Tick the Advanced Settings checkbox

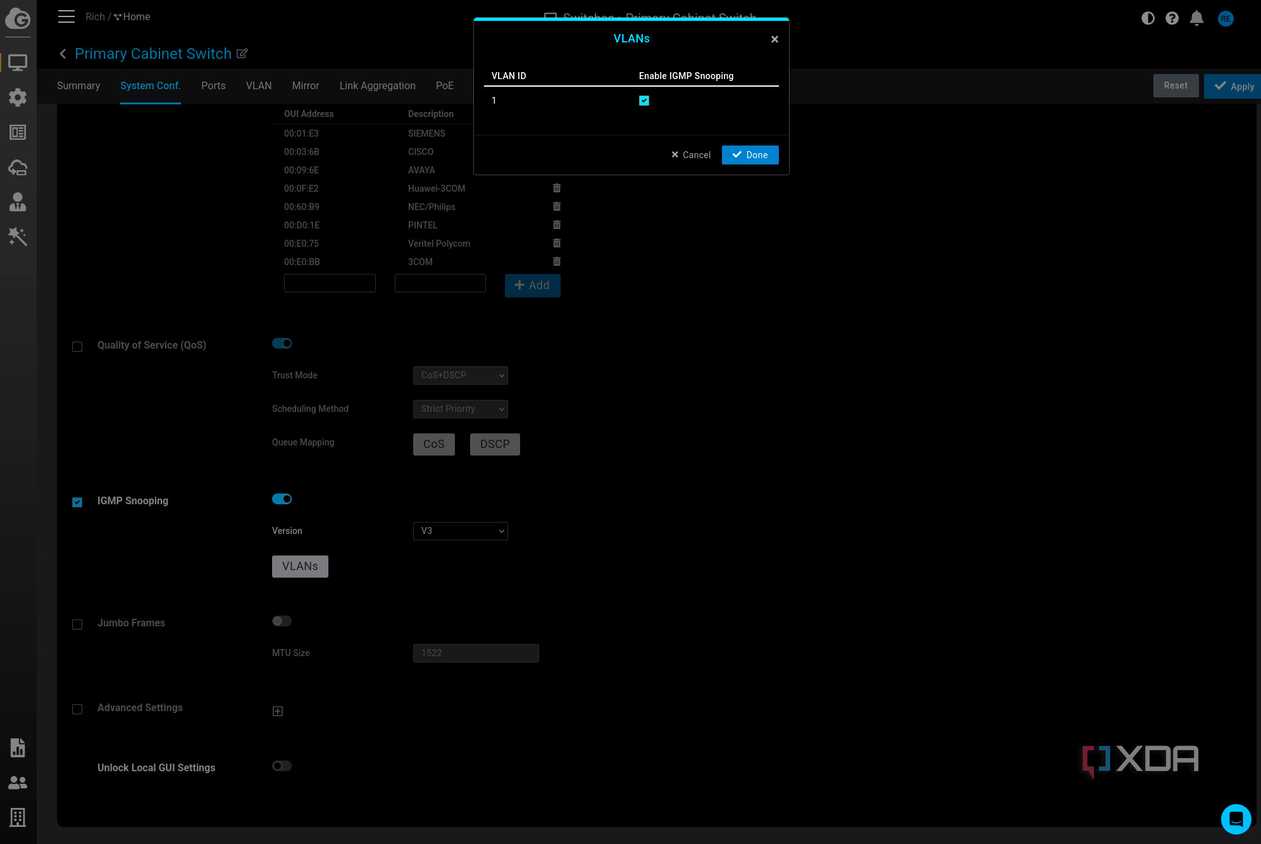tap(77, 709)
